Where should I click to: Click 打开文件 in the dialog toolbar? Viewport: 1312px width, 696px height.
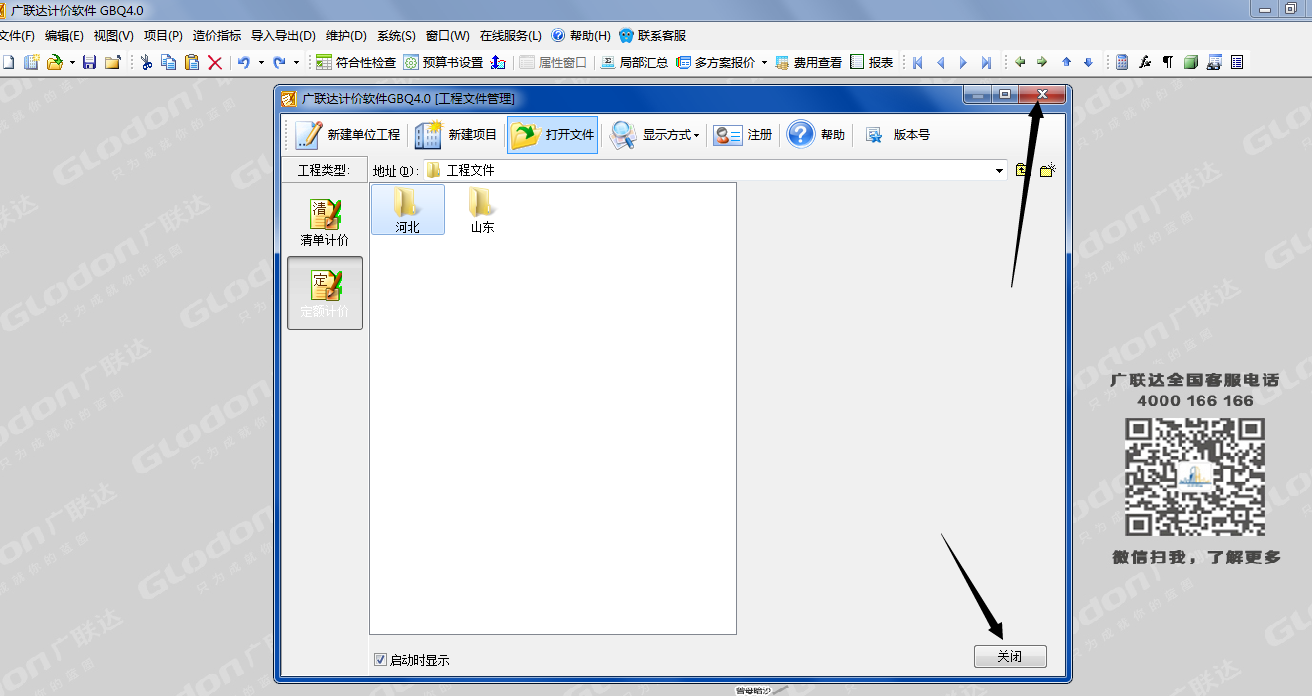point(553,135)
